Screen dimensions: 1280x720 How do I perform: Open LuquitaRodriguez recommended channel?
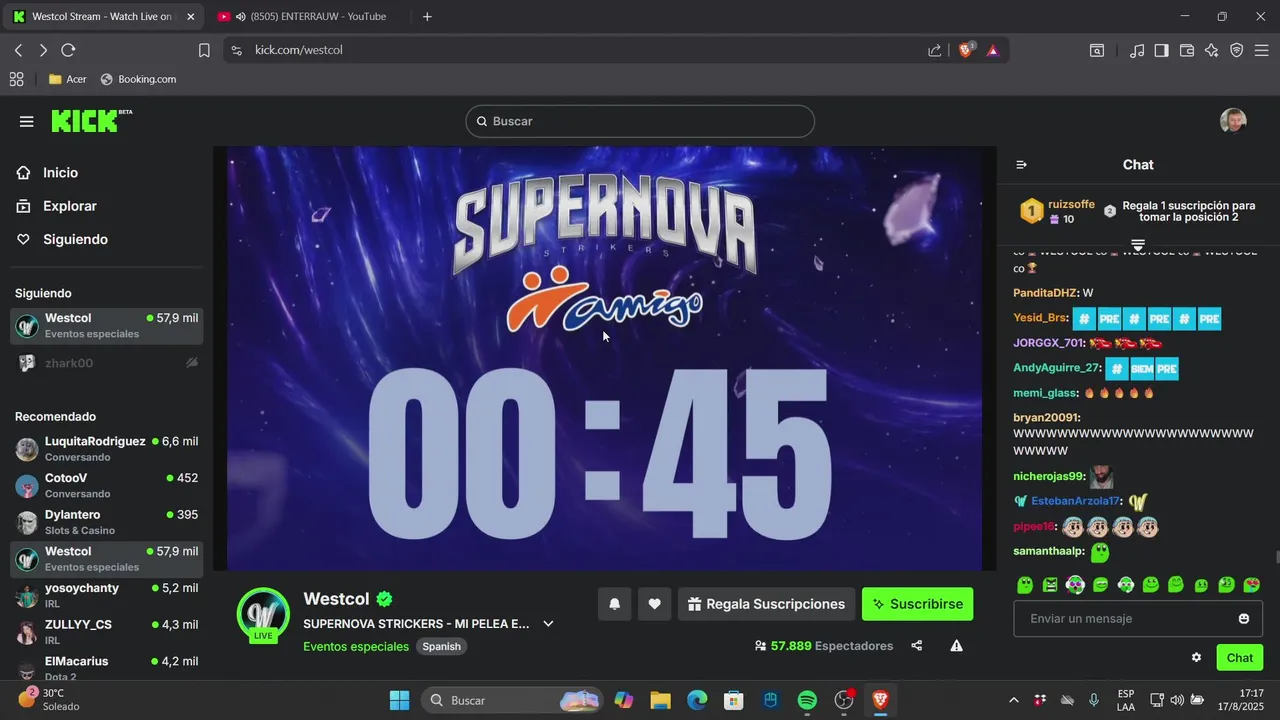coord(106,448)
